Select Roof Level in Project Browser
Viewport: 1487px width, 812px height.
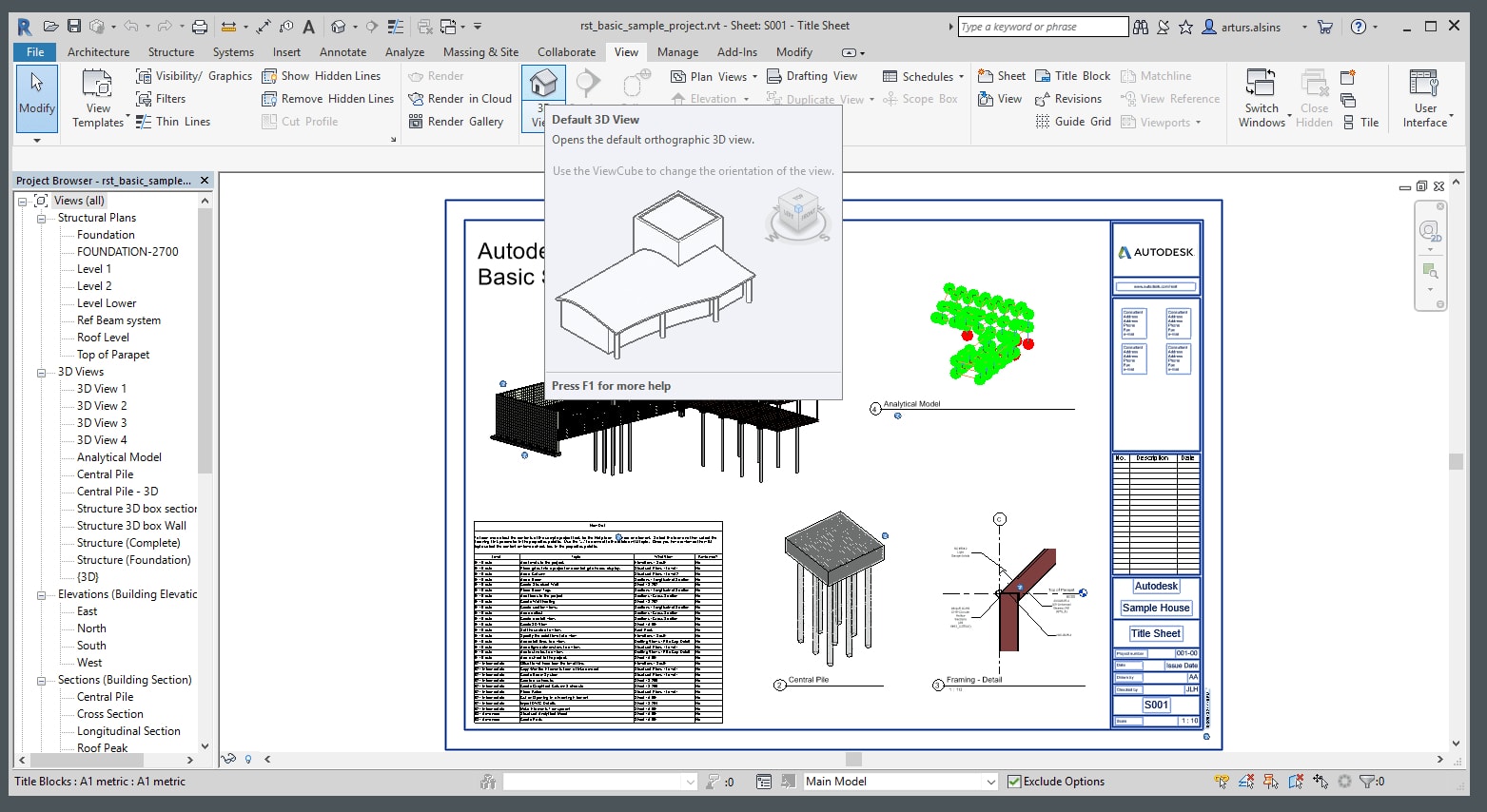tap(103, 338)
